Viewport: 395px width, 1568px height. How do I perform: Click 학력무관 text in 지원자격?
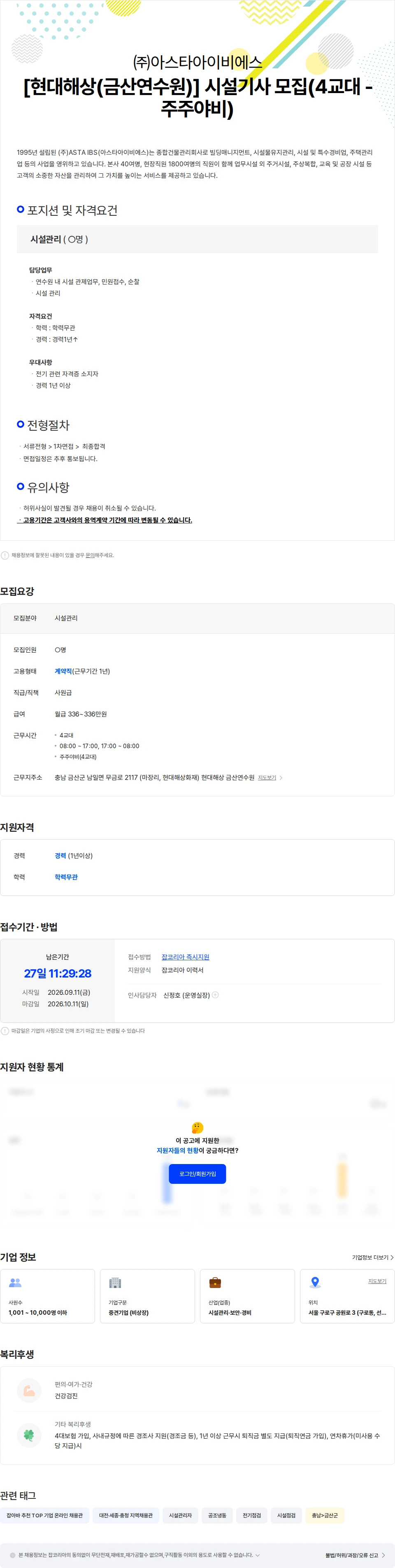point(66,877)
